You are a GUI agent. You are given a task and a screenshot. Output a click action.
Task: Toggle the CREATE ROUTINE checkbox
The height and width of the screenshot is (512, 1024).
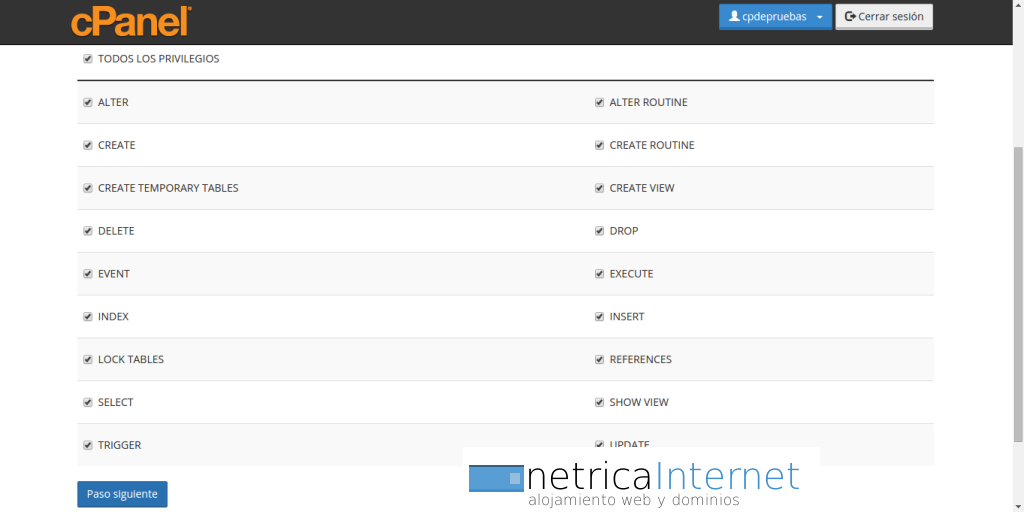pyautogui.click(x=600, y=145)
